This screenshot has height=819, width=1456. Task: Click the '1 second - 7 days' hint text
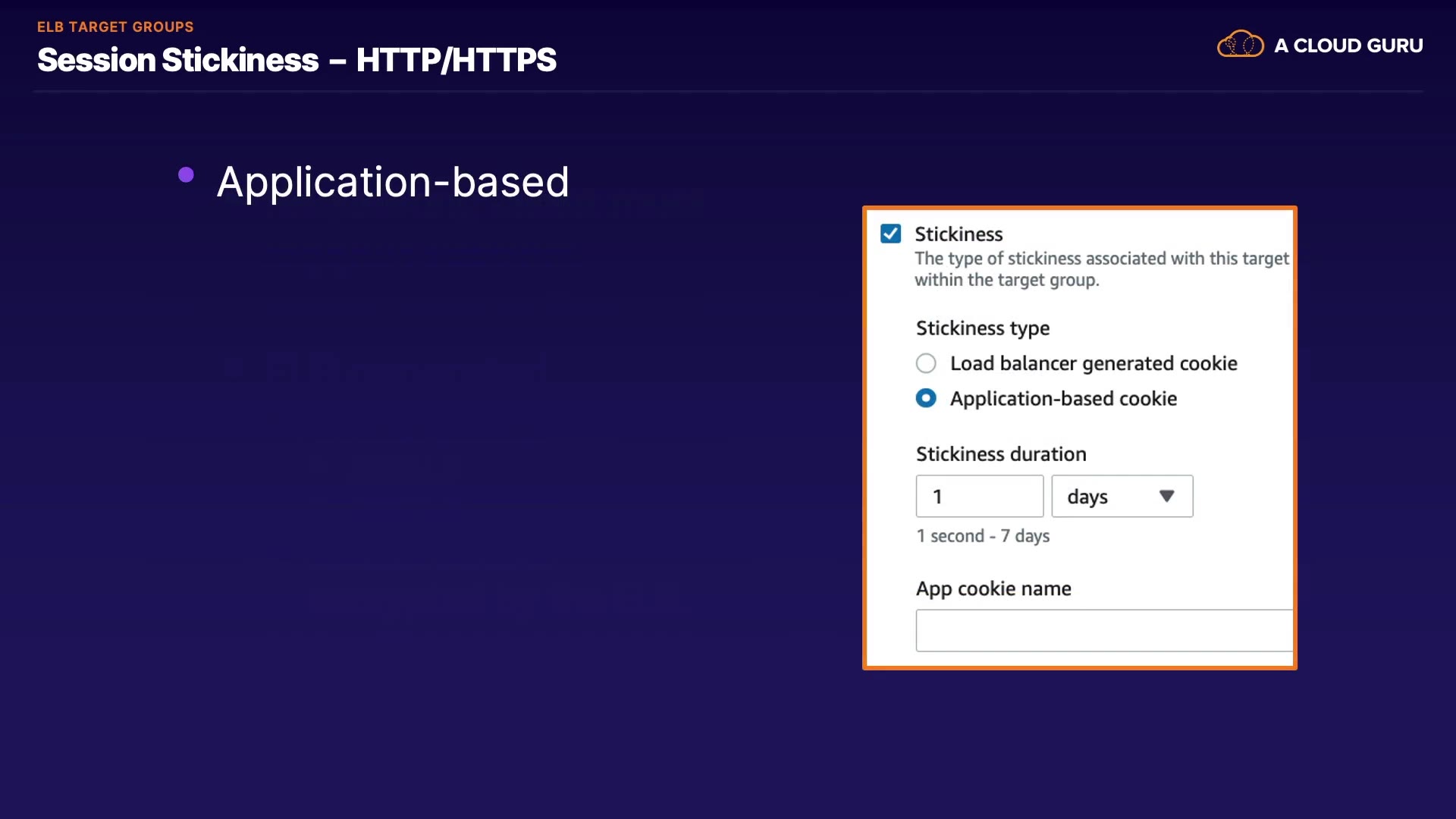click(x=983, y=536)
